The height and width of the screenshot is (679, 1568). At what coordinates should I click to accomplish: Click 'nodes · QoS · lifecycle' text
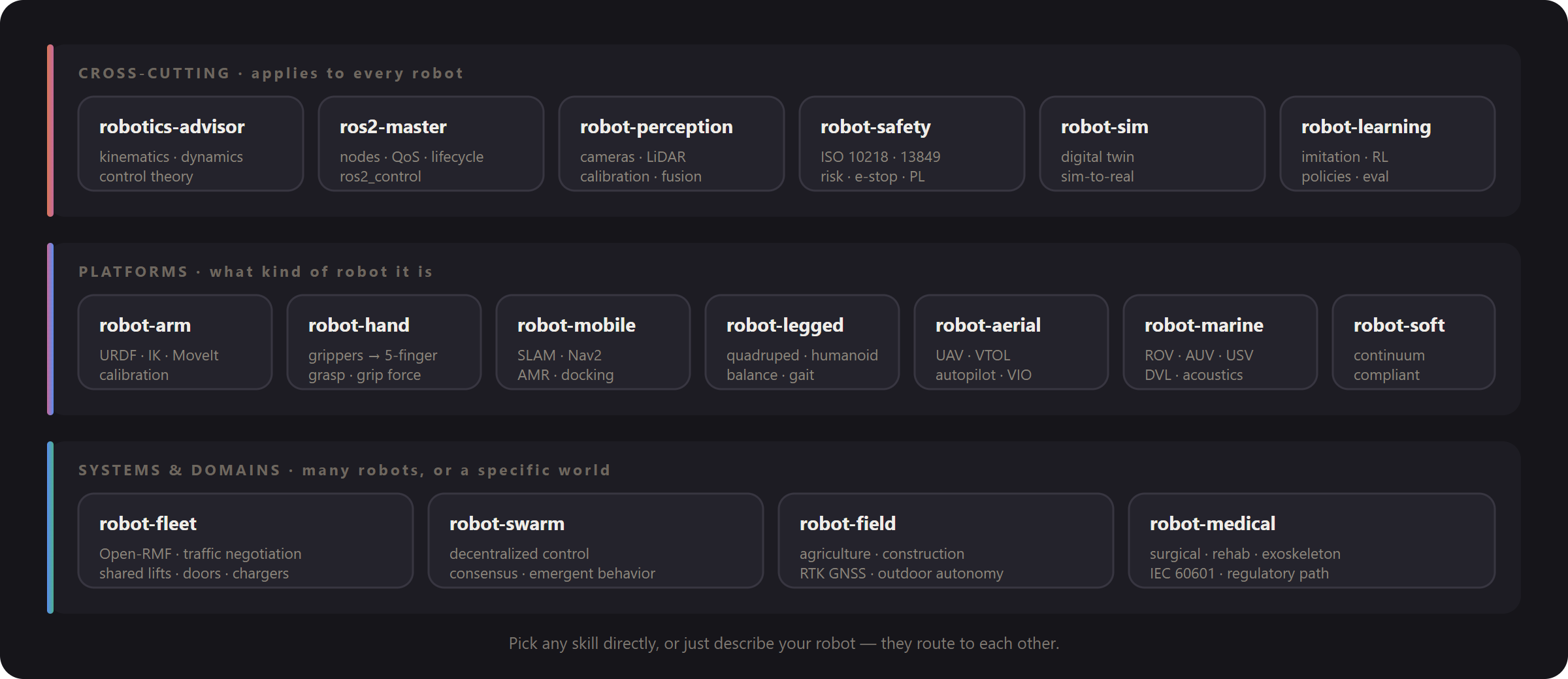pyautogui.click(x=412, y=157)
